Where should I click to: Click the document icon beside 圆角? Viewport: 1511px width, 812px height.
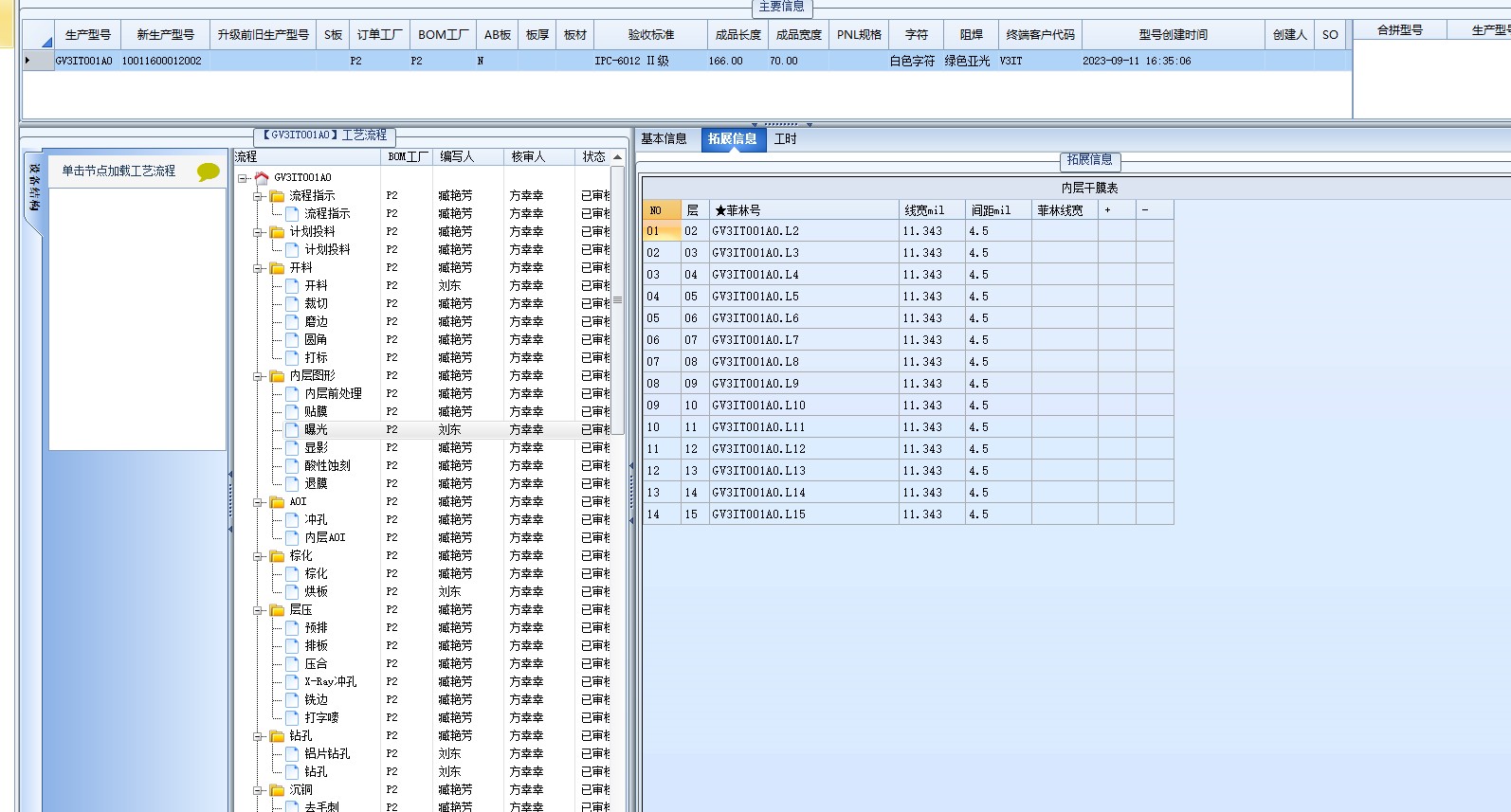tap(293, 339)
